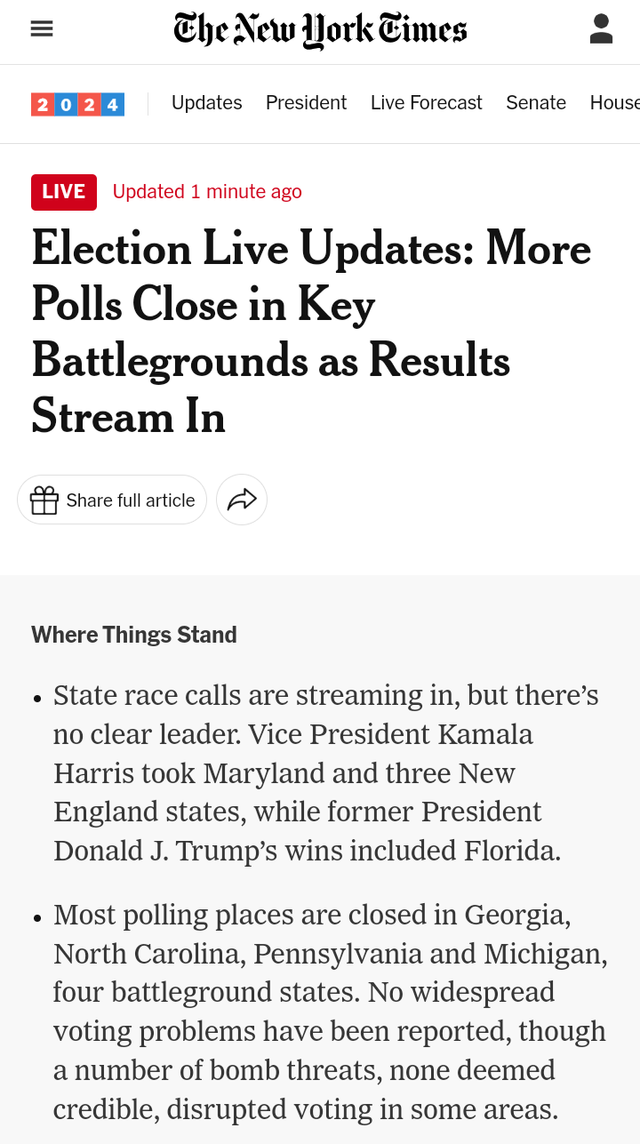
Task: Click The New York Times logo
Action: [320, 30]
